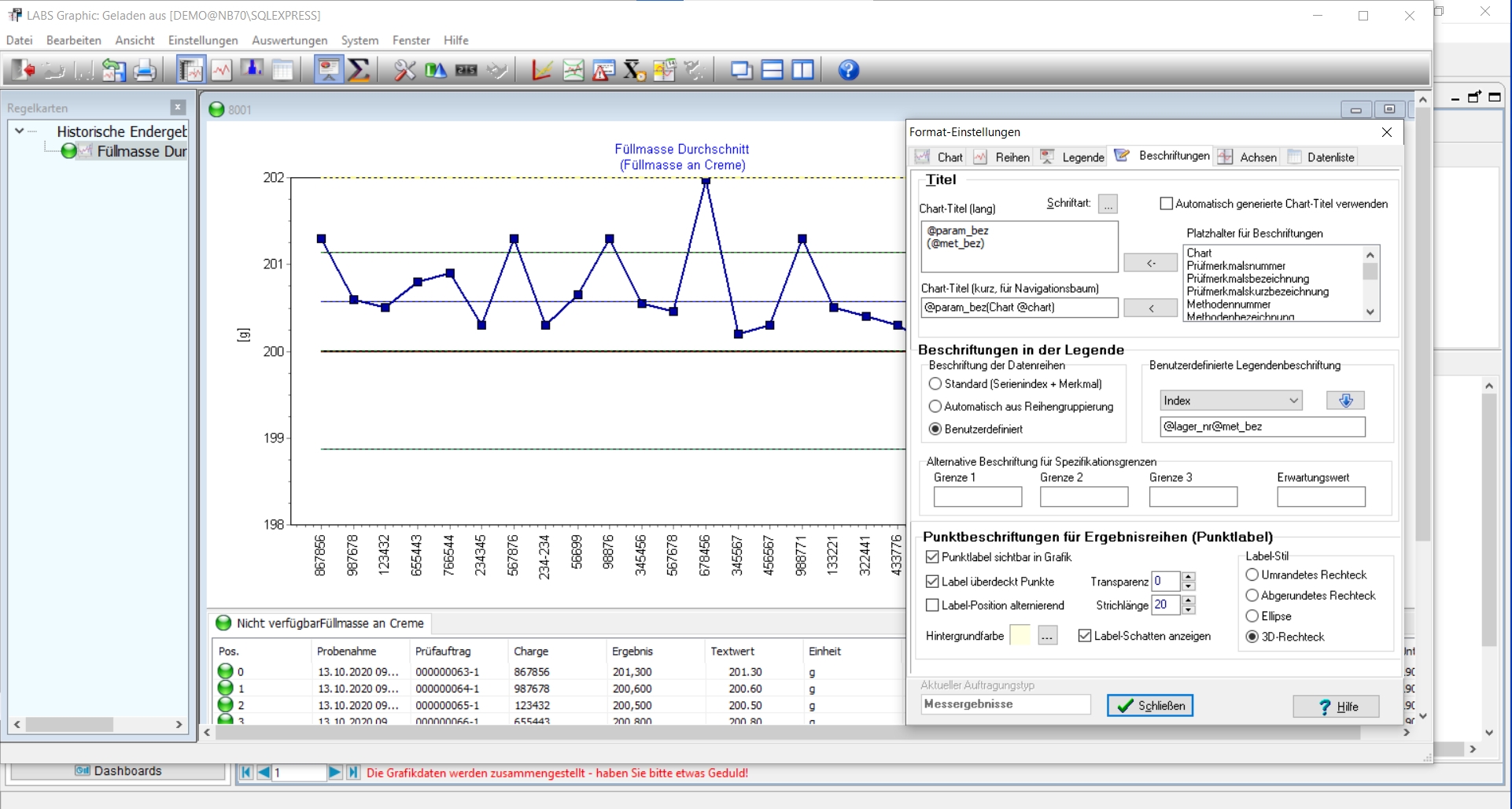1512x809 pixels.
Task: Click the blue help question mark icon
Action: [x=848, y=71]
